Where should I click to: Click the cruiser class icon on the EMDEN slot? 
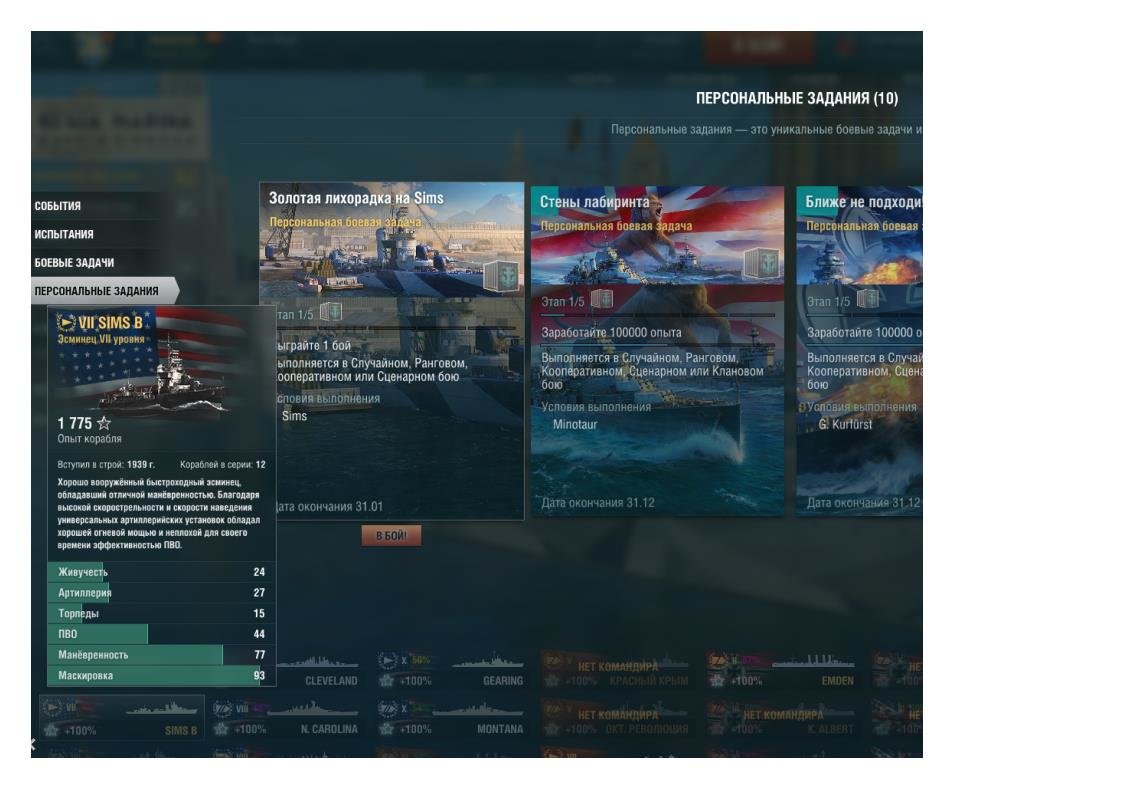(x=718, y=660)
